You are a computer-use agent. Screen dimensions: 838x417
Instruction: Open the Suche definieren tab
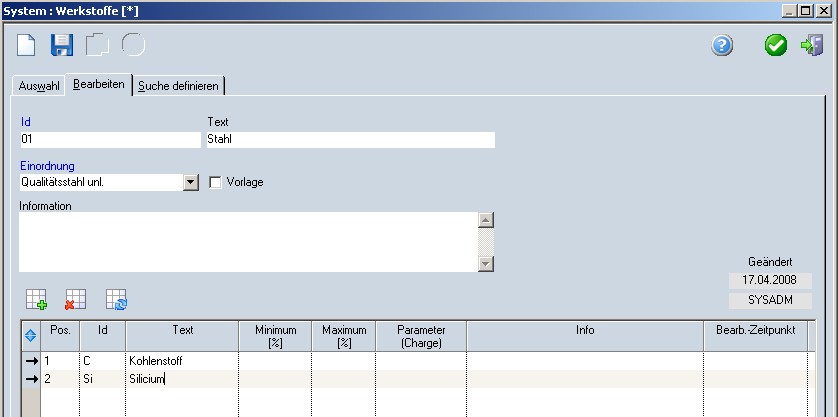(178, 86)
